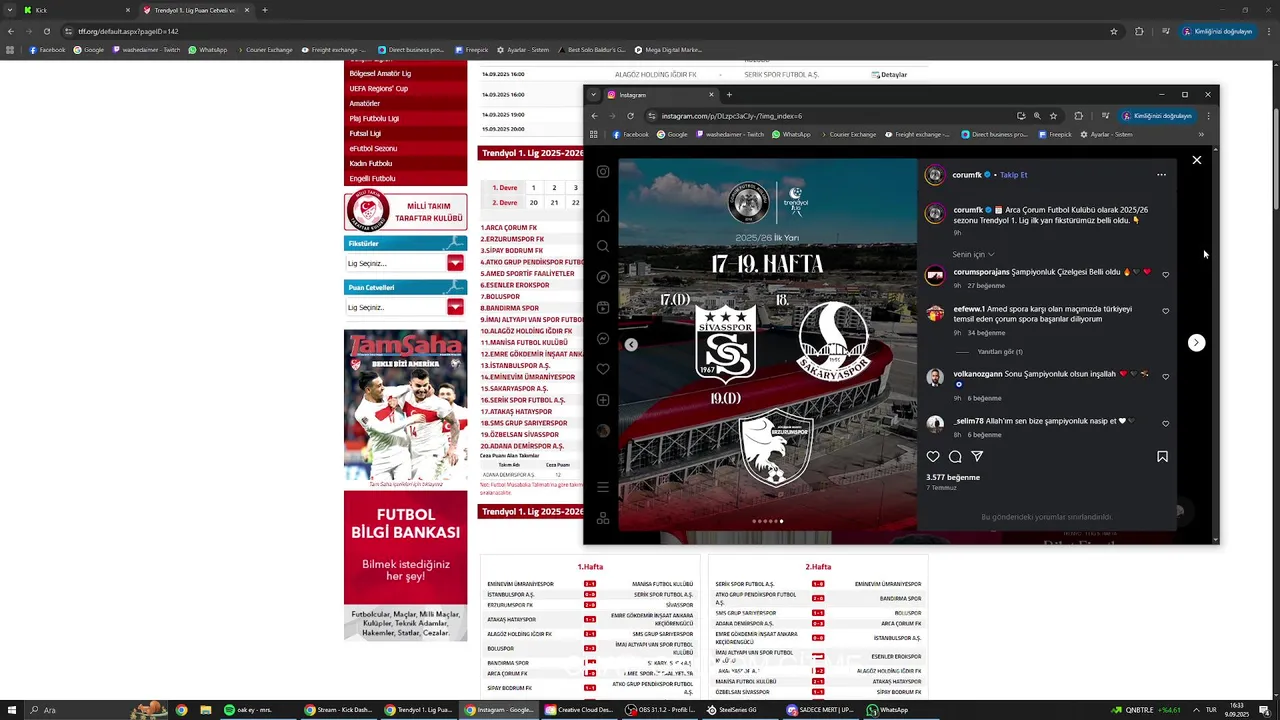Open Messenger icon in Instagram sidebar
The image size is (1280, 720).
pyautogui.click(x=603, y=339)
